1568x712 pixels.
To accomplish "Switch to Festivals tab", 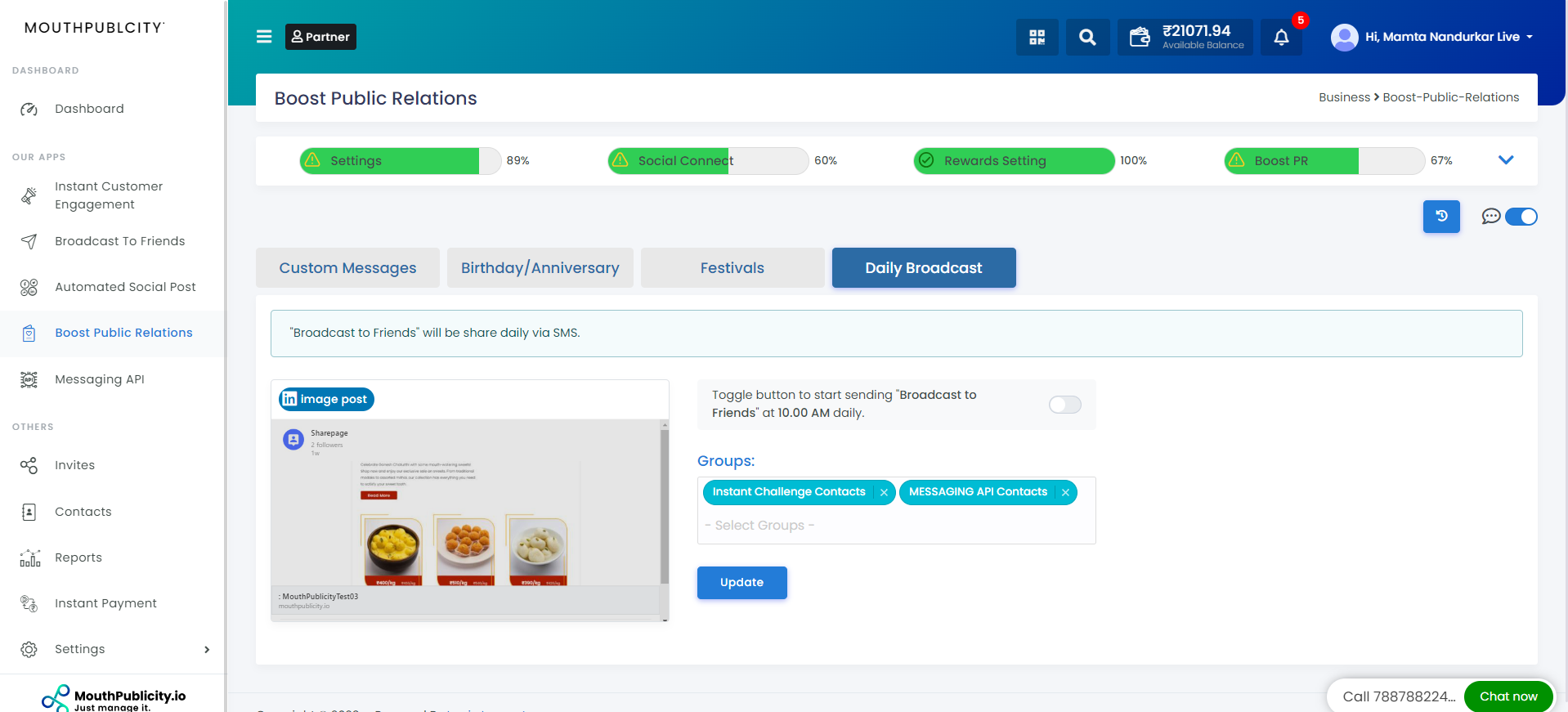I will click(732, 267).
